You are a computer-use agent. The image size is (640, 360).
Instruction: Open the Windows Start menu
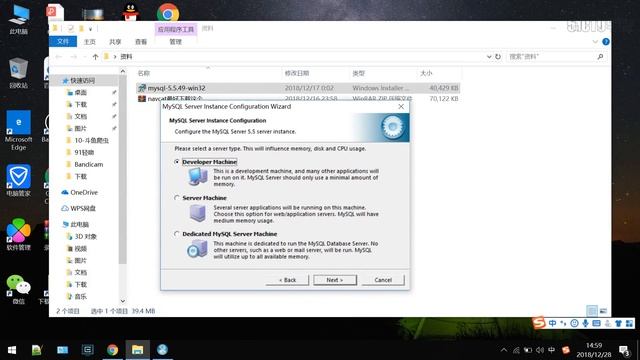click(12, 350)
